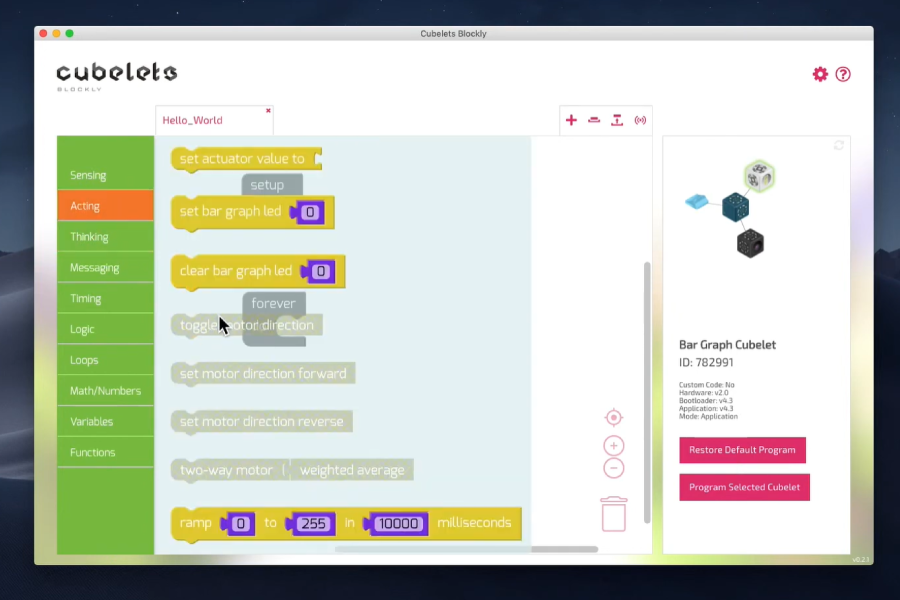900x600 pixels.
Task: Click the upload icon in tab toolbar
Action: tap(617, 120)
